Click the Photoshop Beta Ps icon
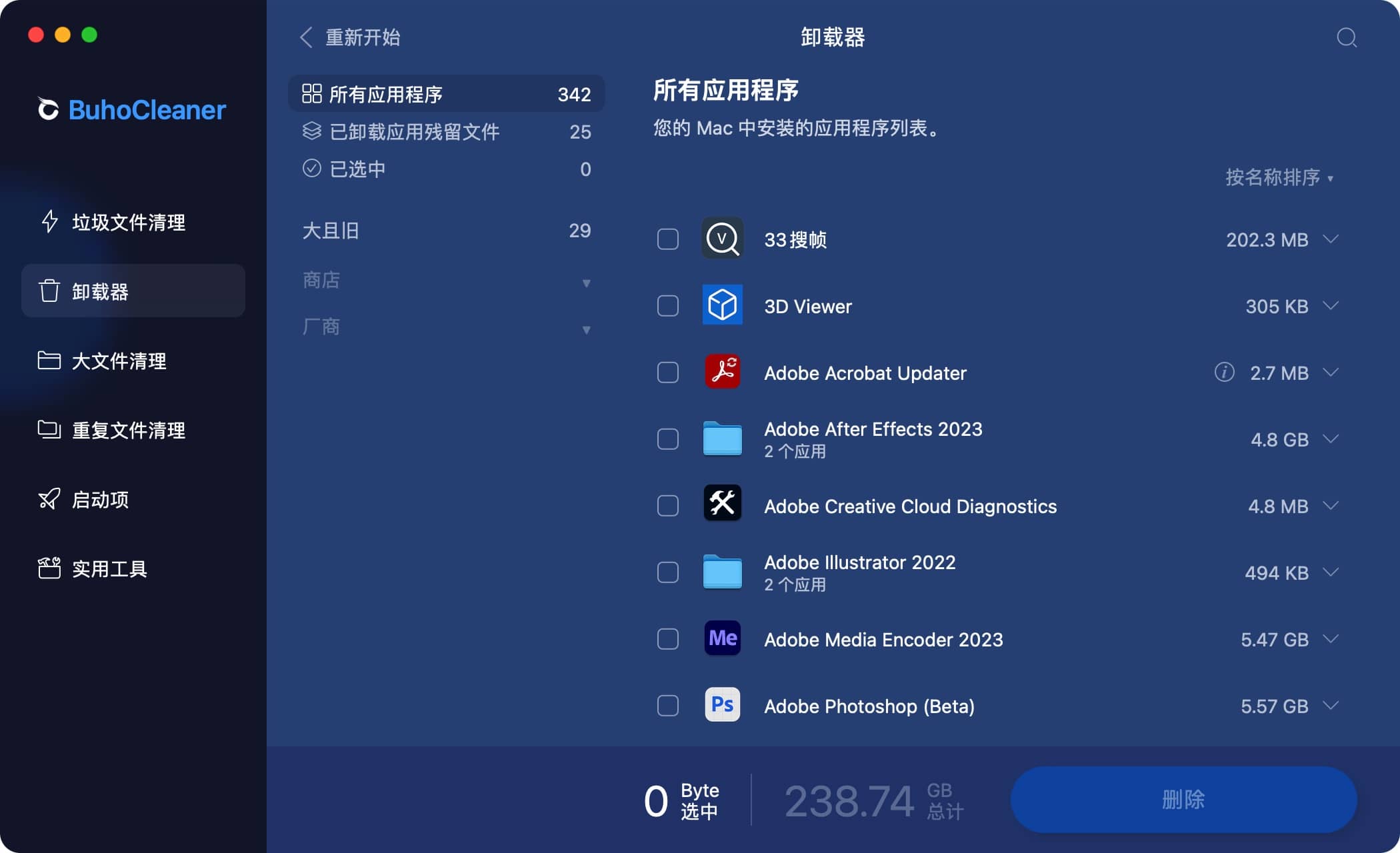 pyautogui.click(x=723, y=705)
